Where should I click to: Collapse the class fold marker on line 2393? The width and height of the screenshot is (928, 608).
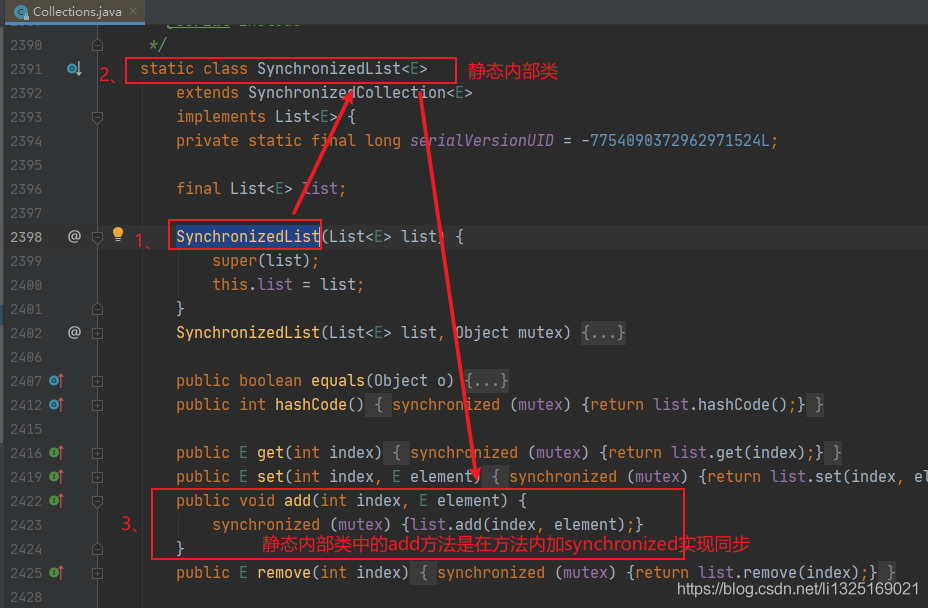[98, 117]
